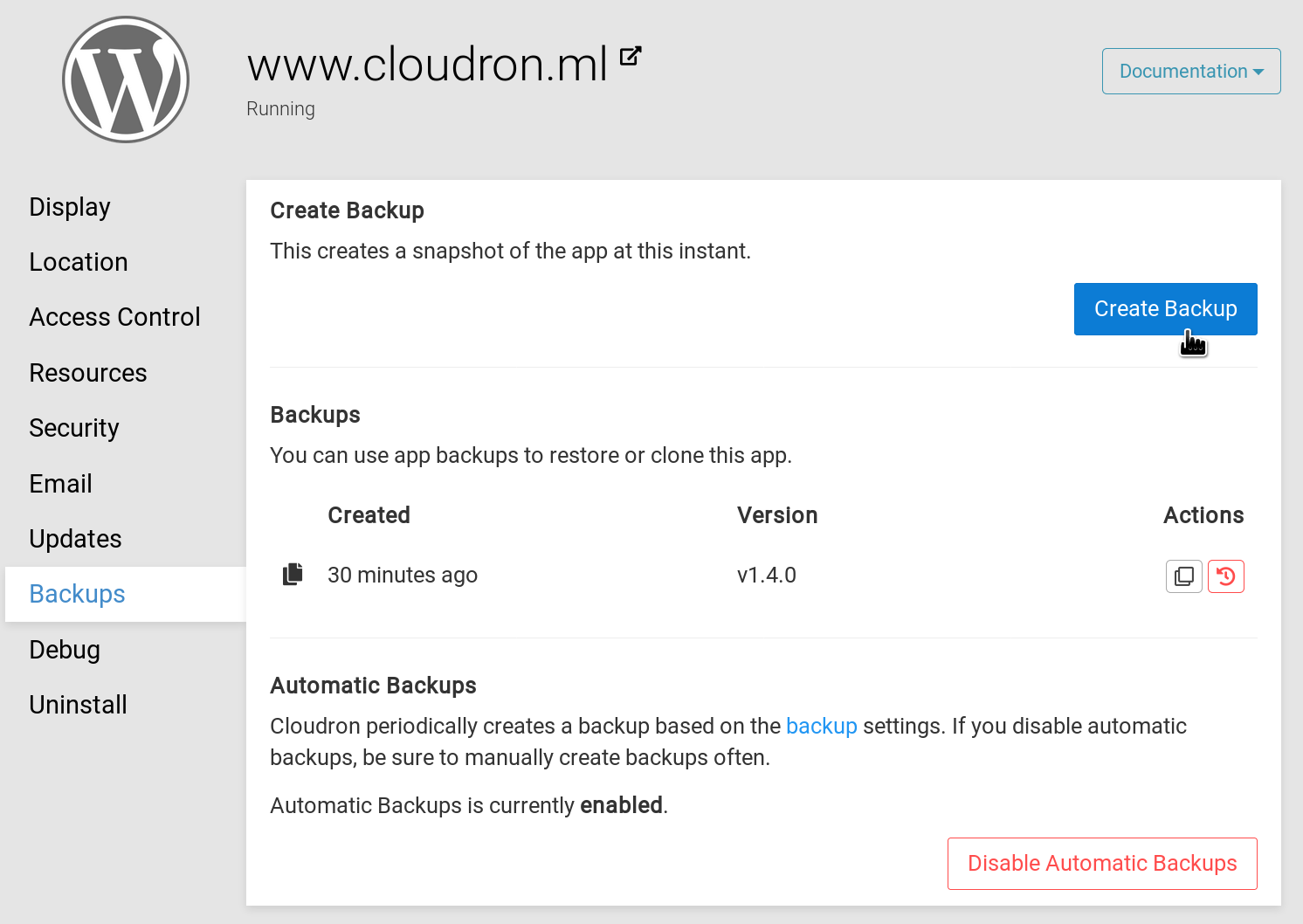Expand the Documentation dropdown

pyautogui.click(x=1191, y=72)
